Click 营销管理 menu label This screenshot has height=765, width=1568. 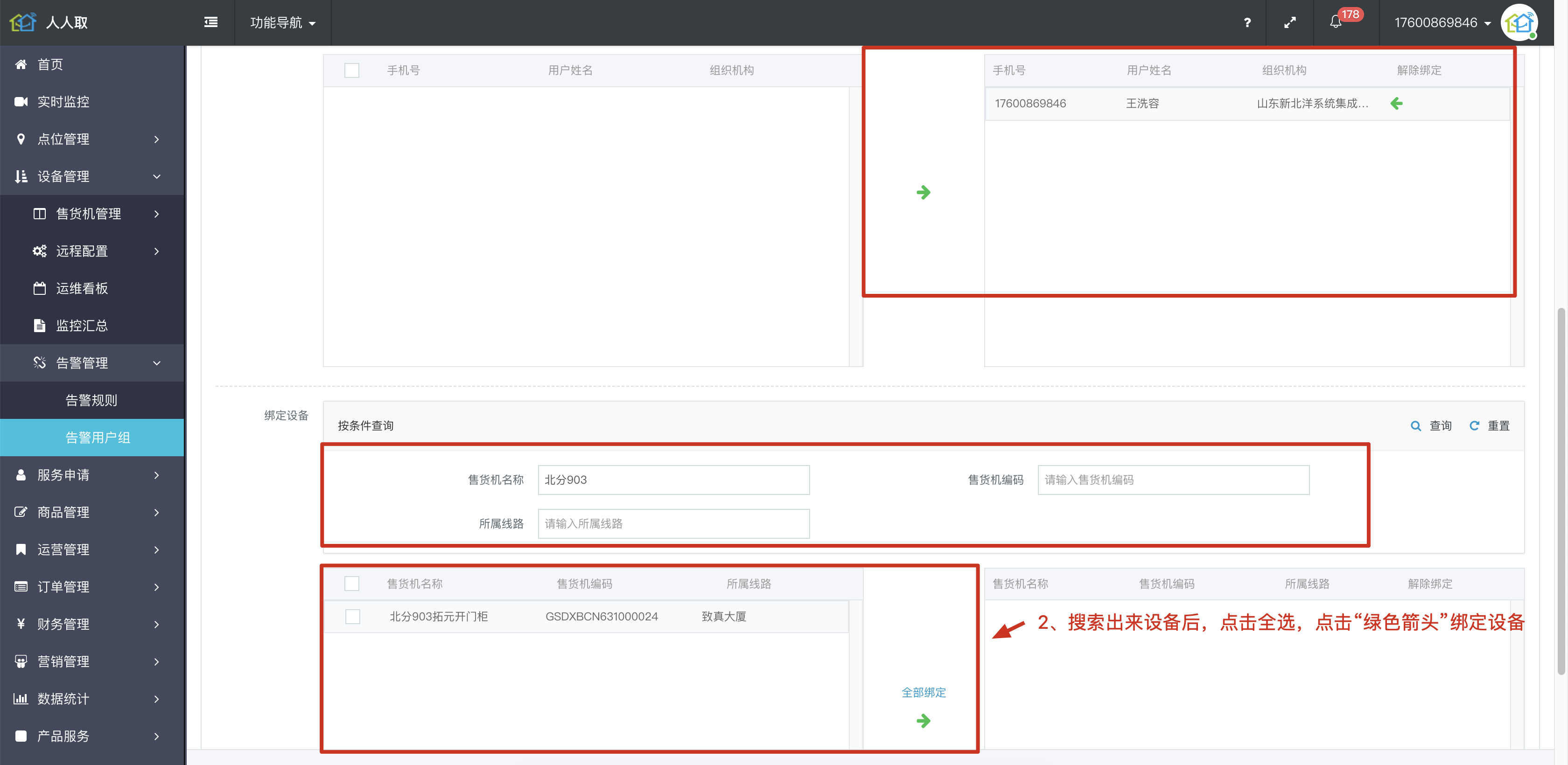tap(63, 661)
